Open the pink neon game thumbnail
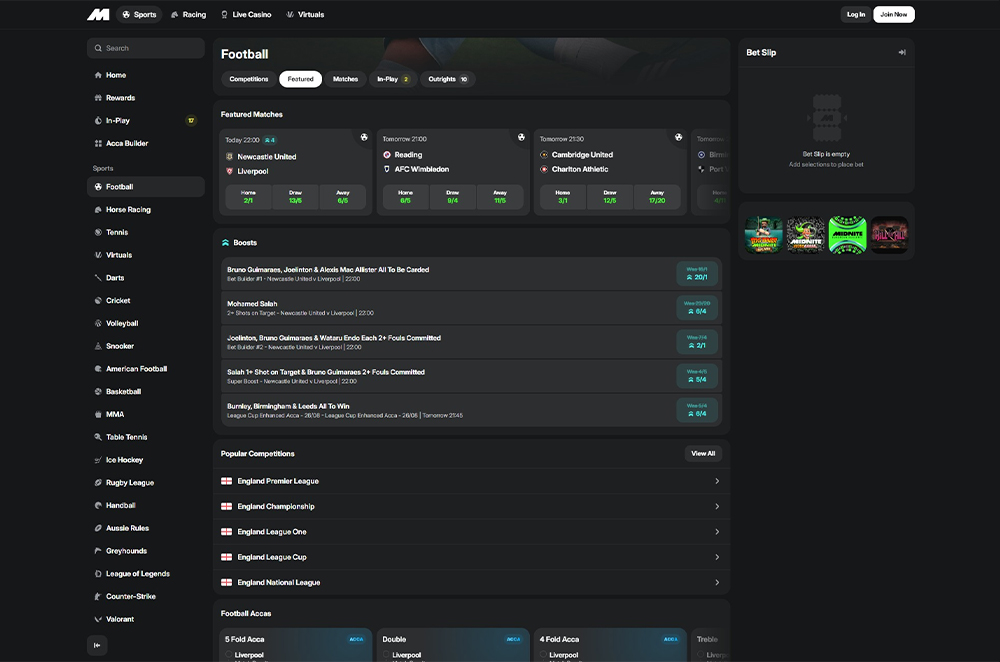 point(889,235)
